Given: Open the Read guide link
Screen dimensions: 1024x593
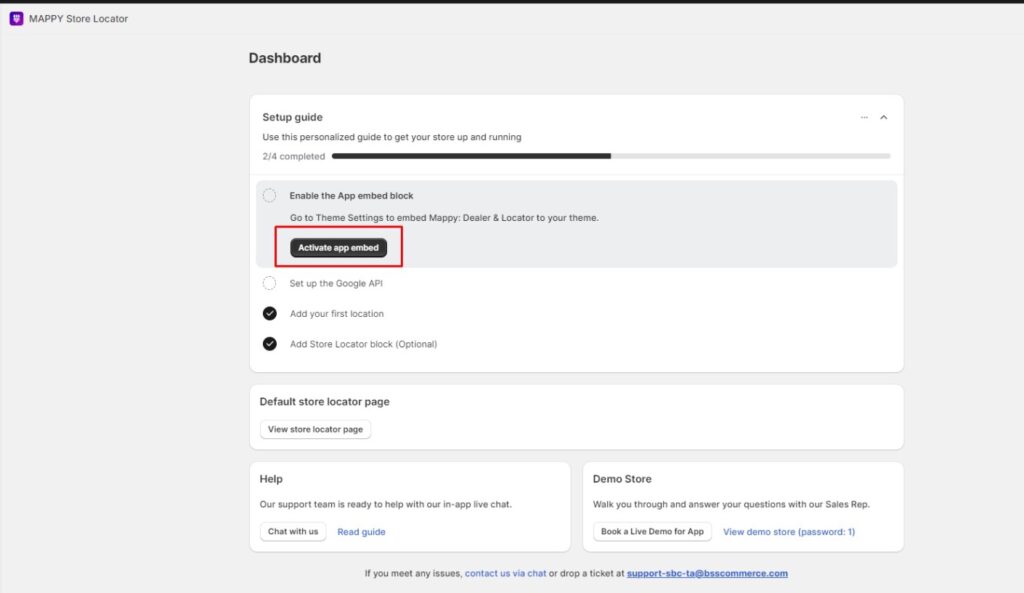Looking at the screenshot, I should coord(361,532).
